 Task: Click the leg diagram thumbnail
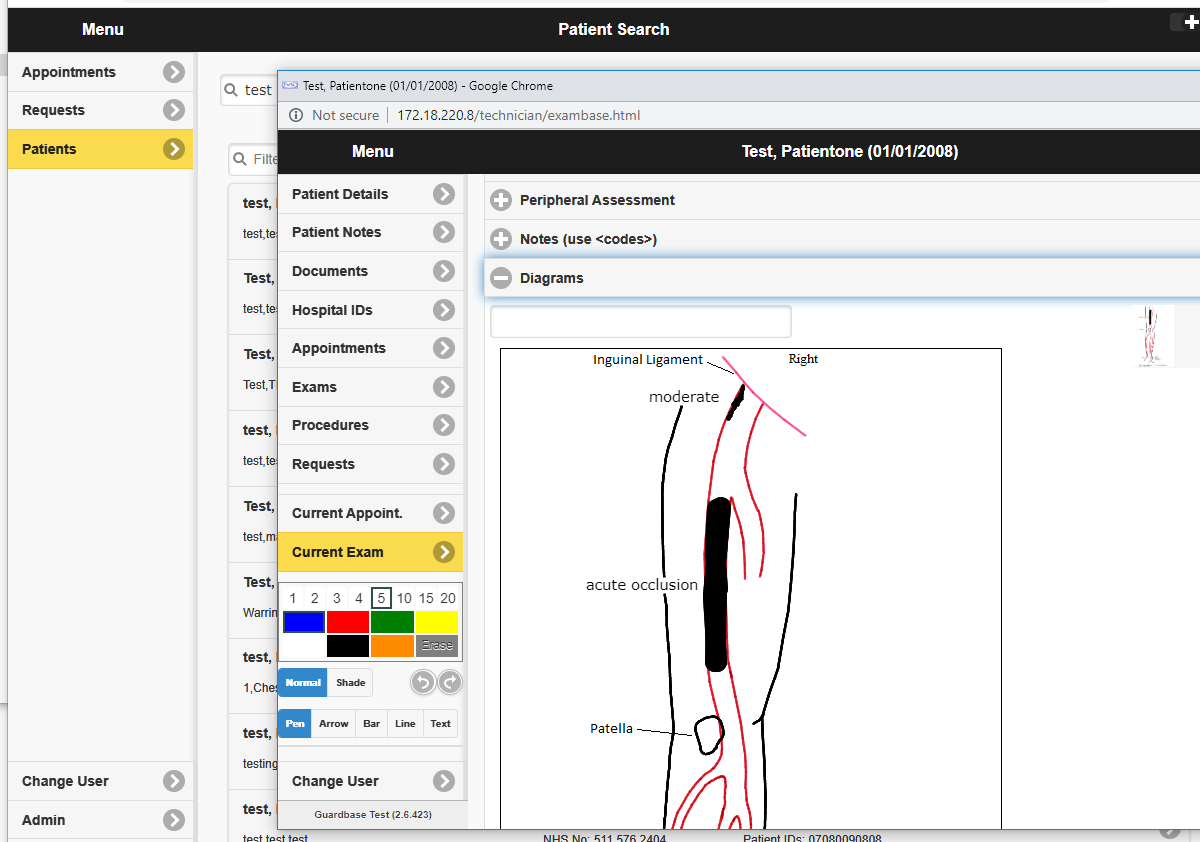pyautogui.click(x=1155, y=337)
